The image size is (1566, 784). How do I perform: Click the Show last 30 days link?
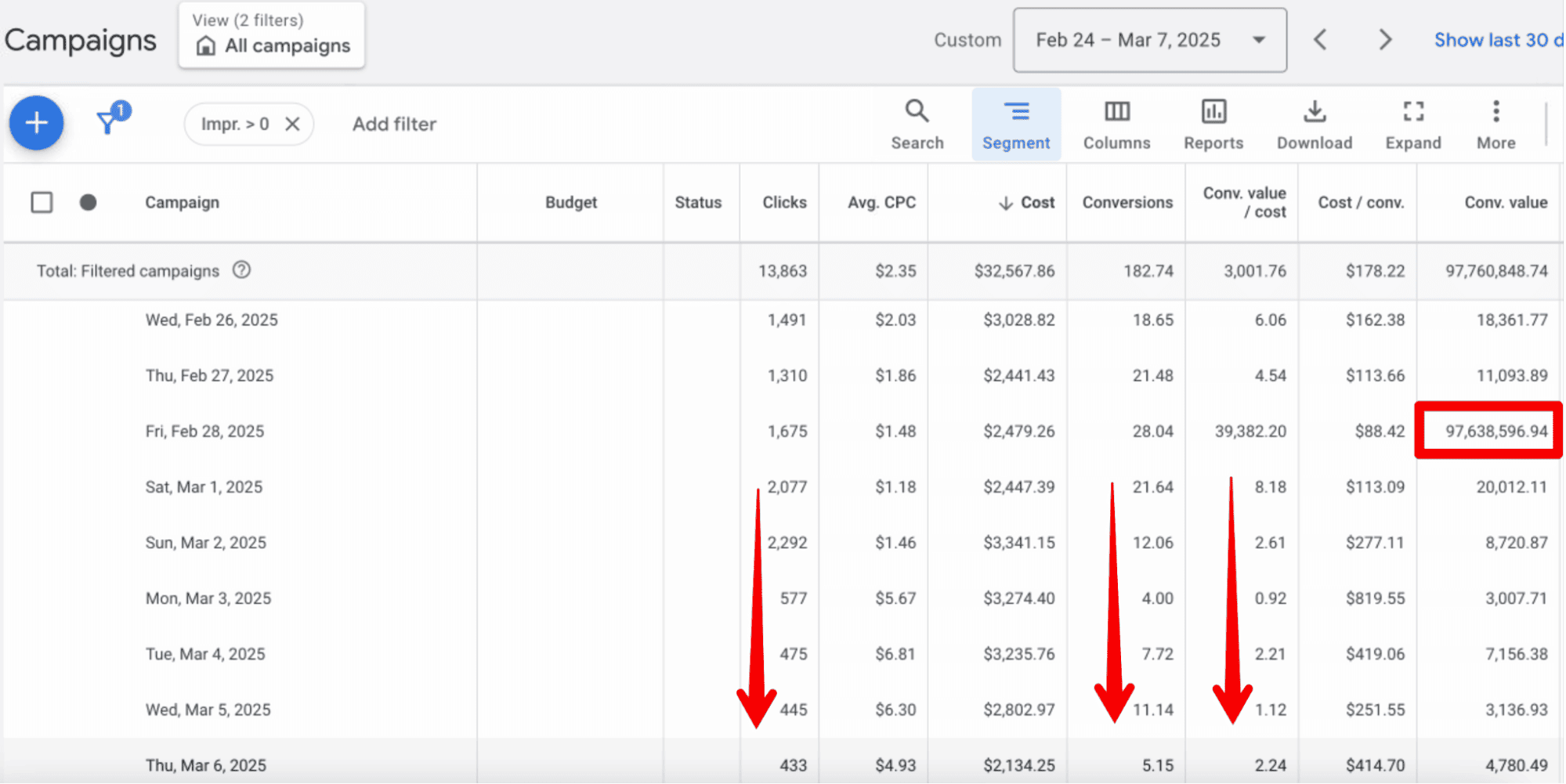(1497, 40)
